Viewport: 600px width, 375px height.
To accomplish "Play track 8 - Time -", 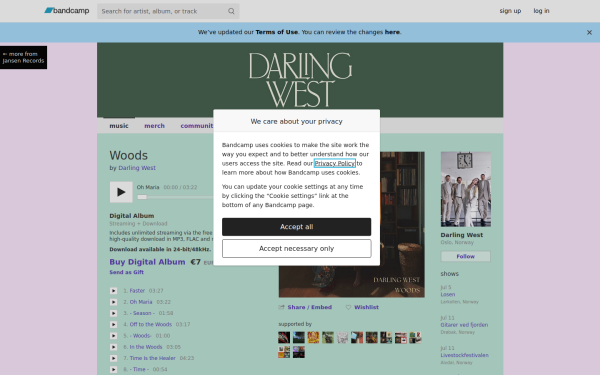I will [113, 369].
